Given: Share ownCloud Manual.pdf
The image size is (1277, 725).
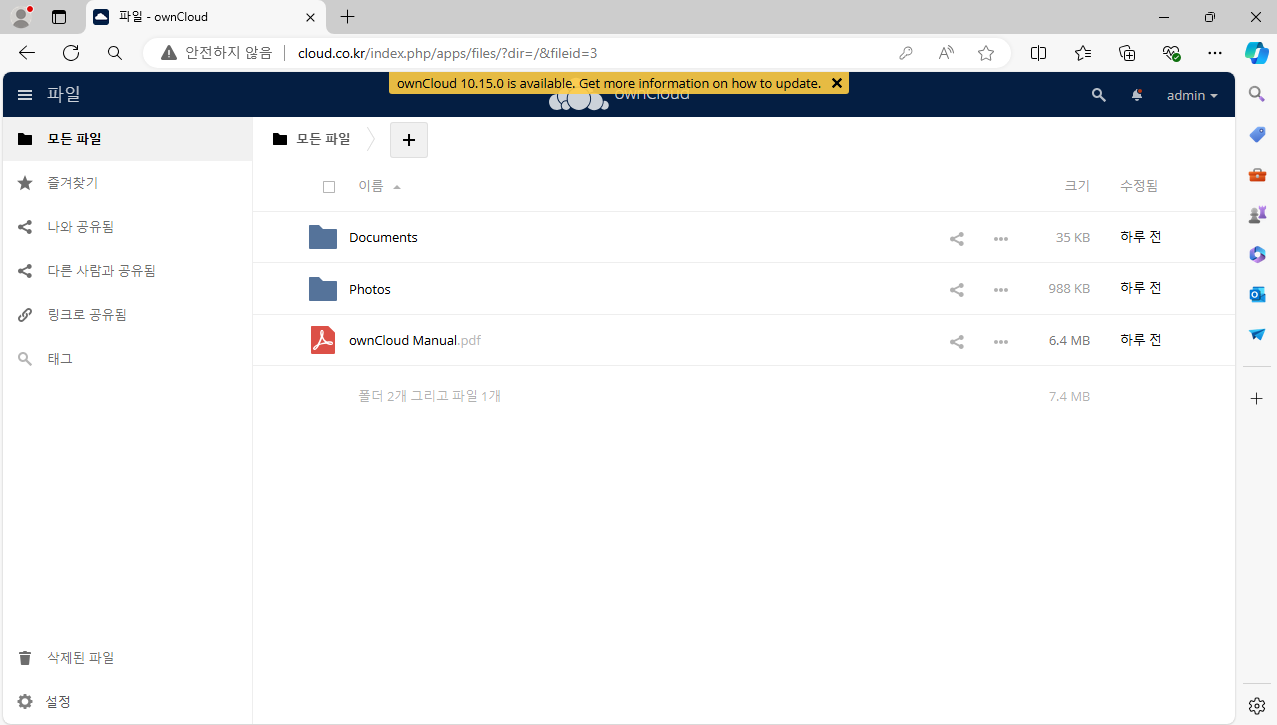Looking at the screenshot, I should coord(957,341).
